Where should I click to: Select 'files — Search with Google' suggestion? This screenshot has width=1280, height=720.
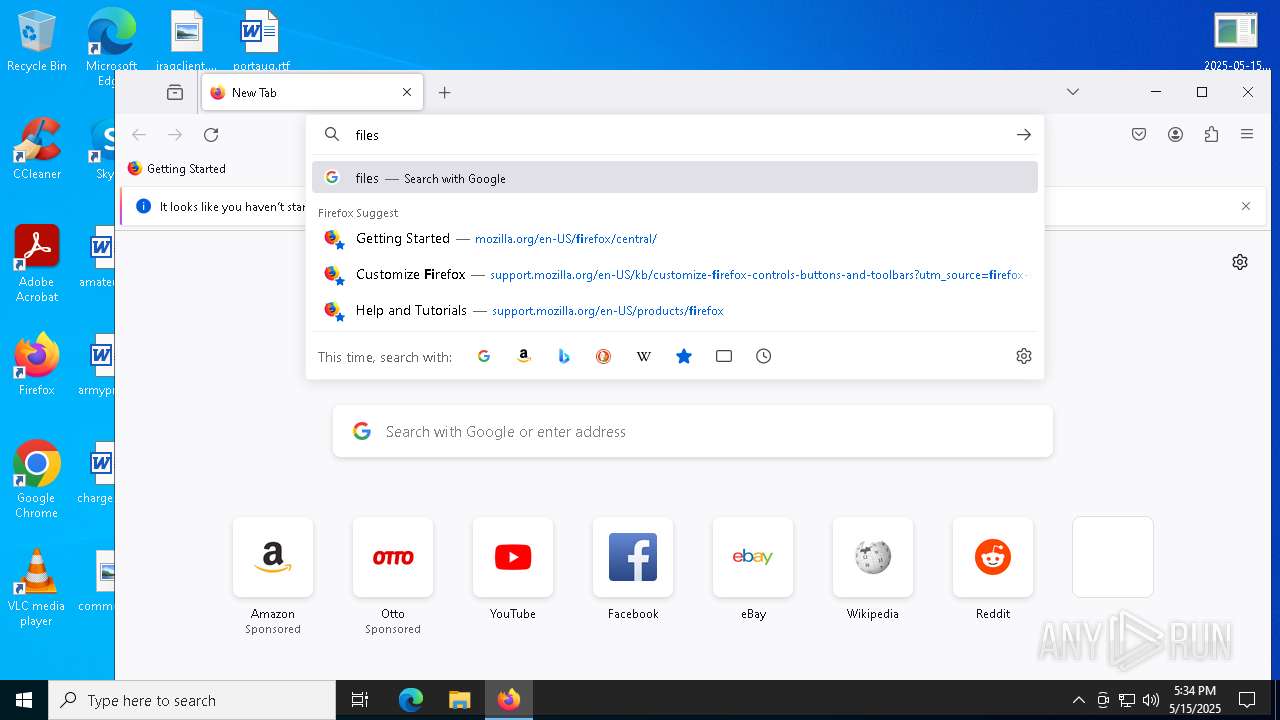[675, 178]
